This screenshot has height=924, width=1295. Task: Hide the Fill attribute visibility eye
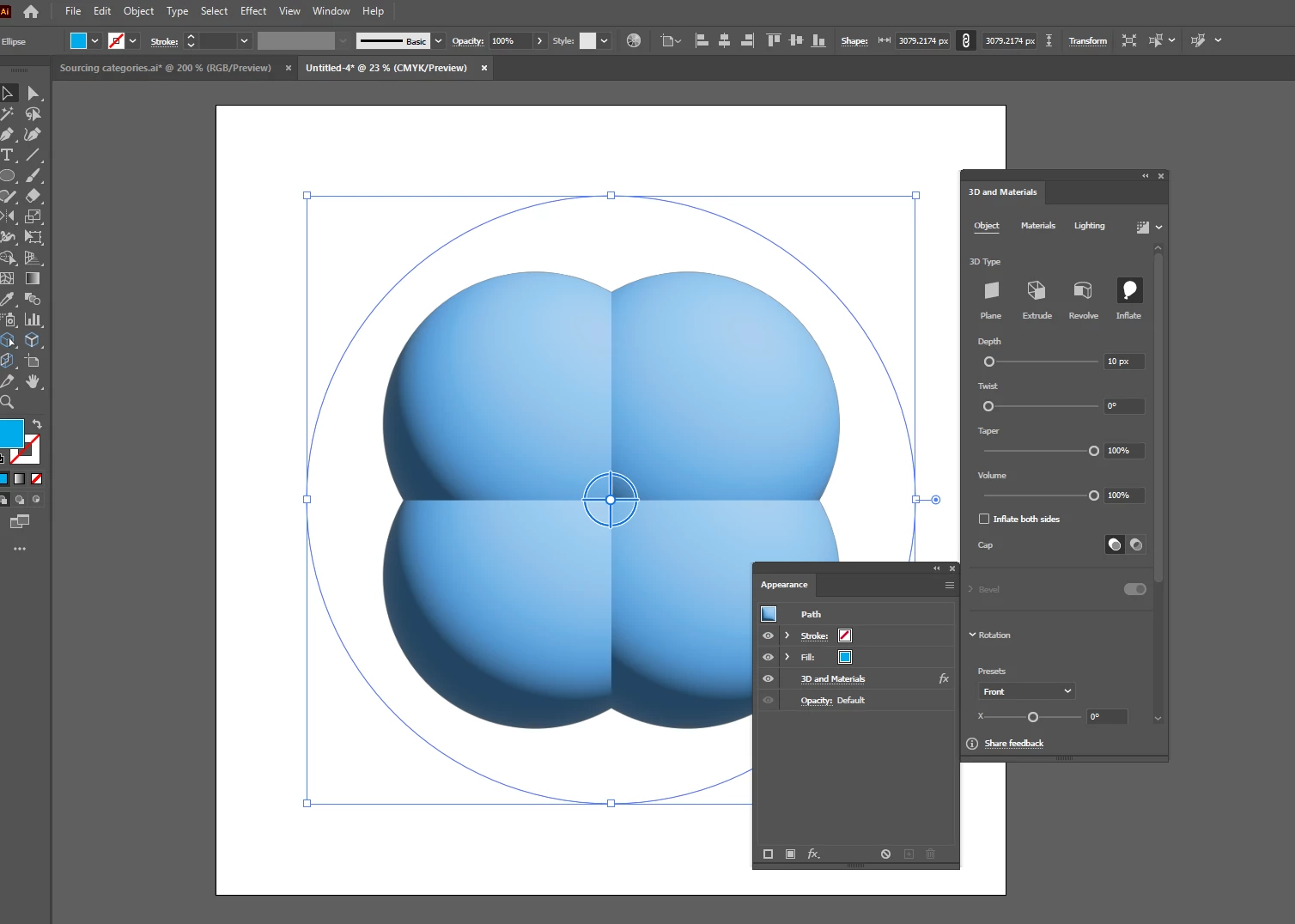[768, 657]
